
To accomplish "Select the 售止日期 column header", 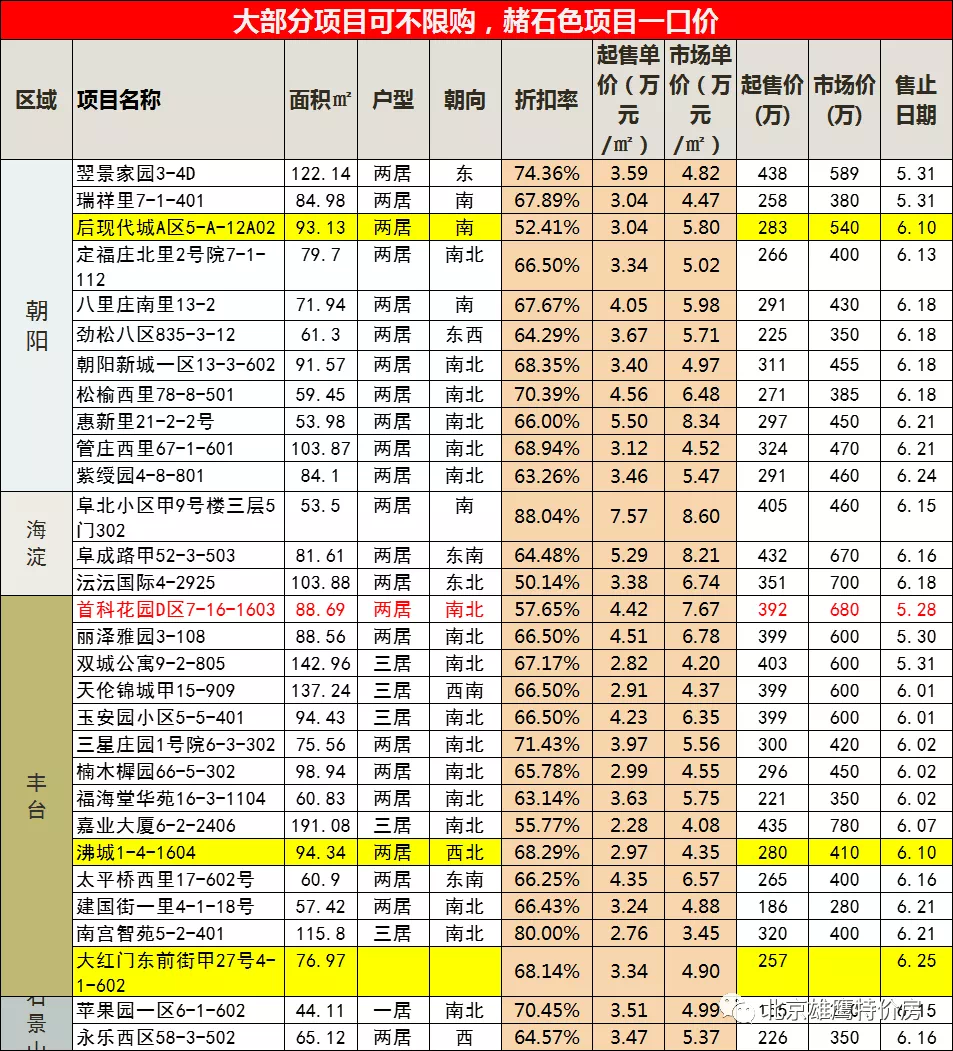I will 915,100.
